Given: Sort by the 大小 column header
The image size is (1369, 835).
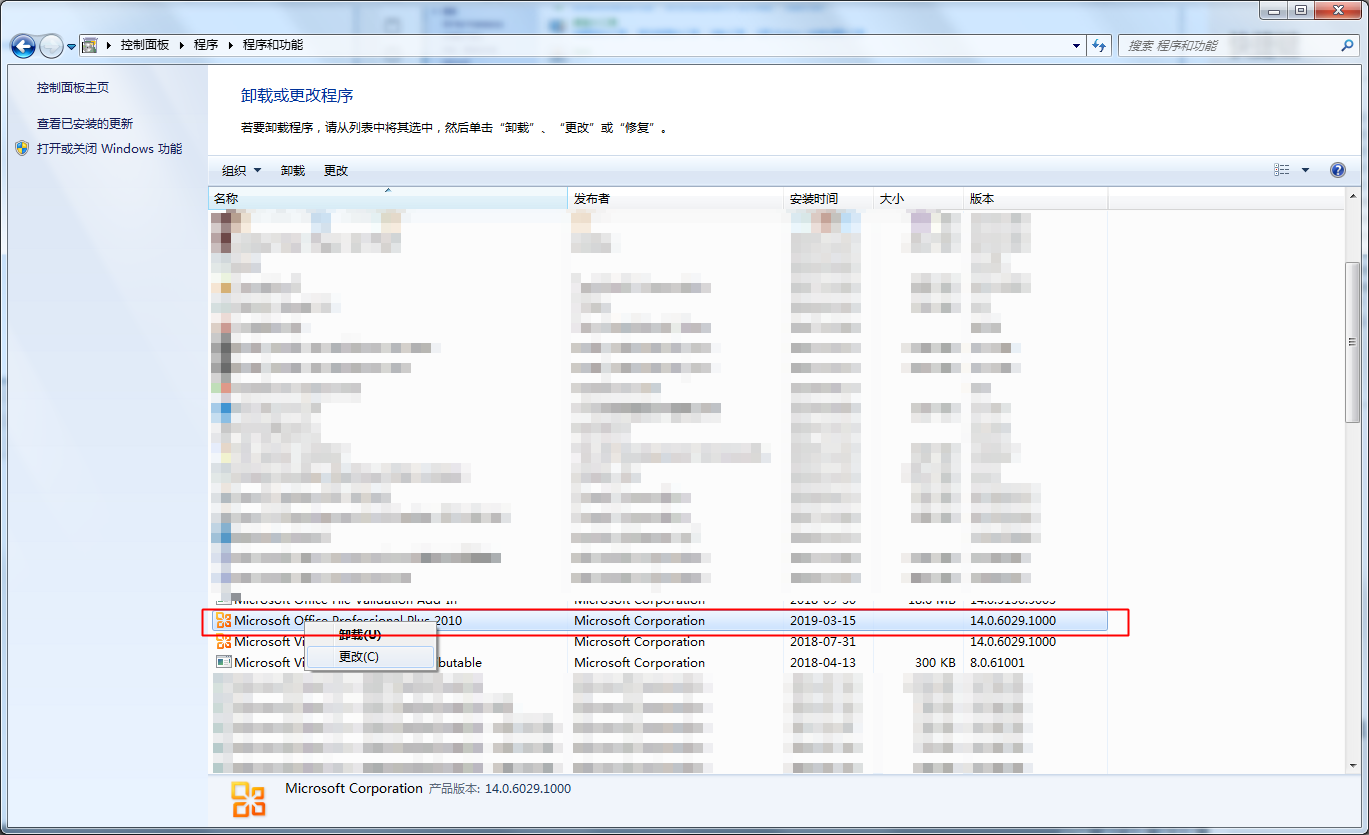Looking at the screenshot, I should 918,199.
